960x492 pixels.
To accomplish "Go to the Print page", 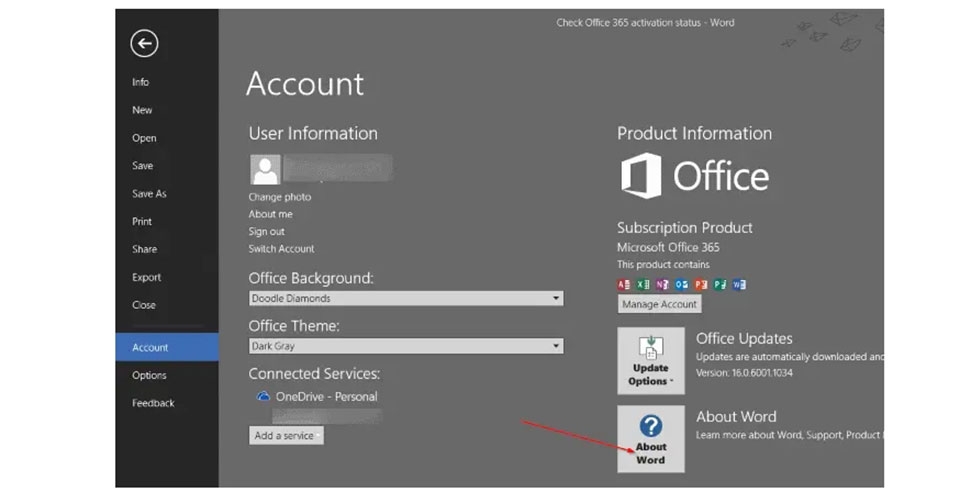I will [142, 222].
